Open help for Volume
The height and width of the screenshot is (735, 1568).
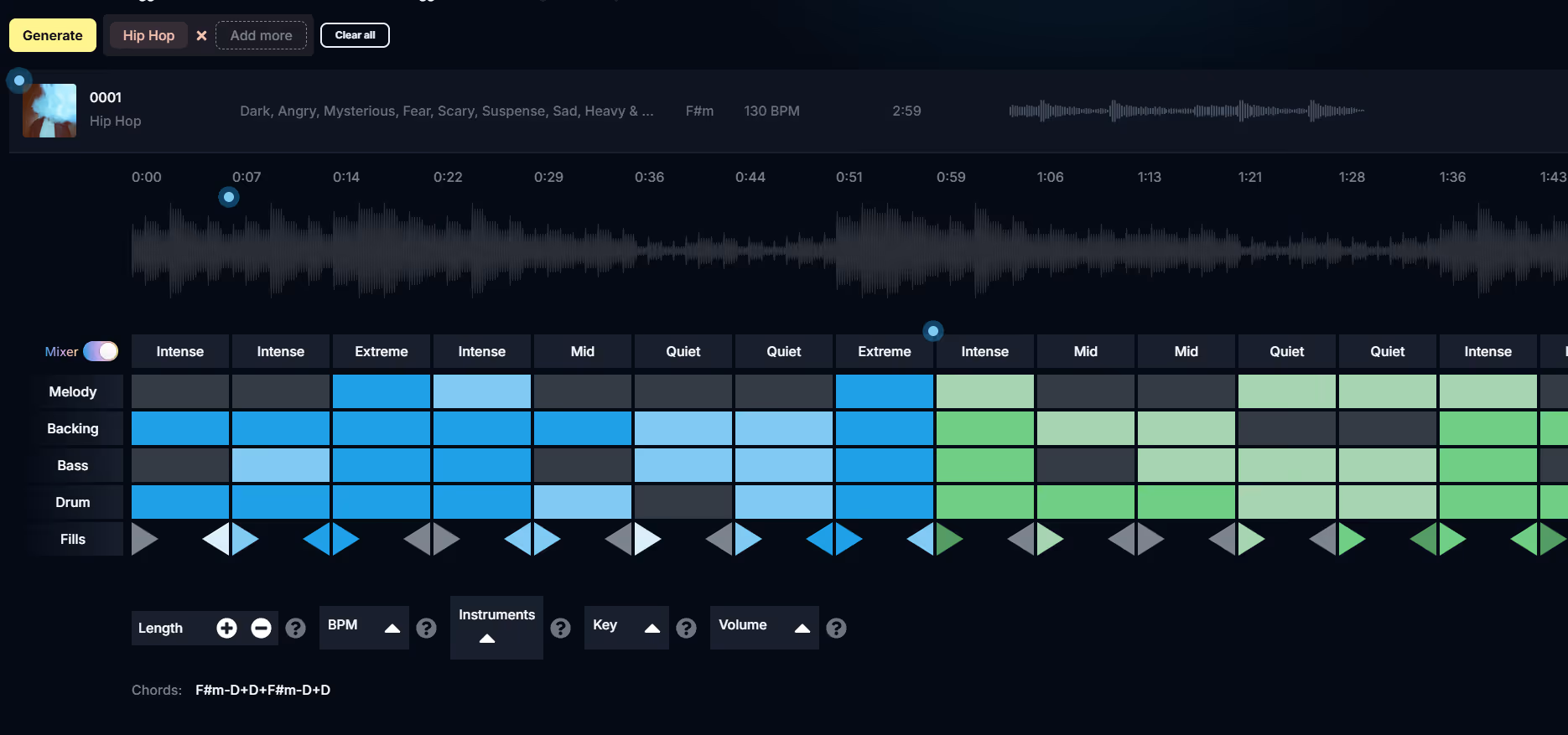836,628
